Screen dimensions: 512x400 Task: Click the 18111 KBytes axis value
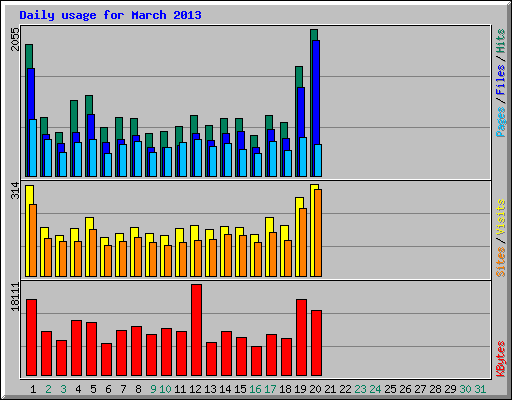click(15, 297)
